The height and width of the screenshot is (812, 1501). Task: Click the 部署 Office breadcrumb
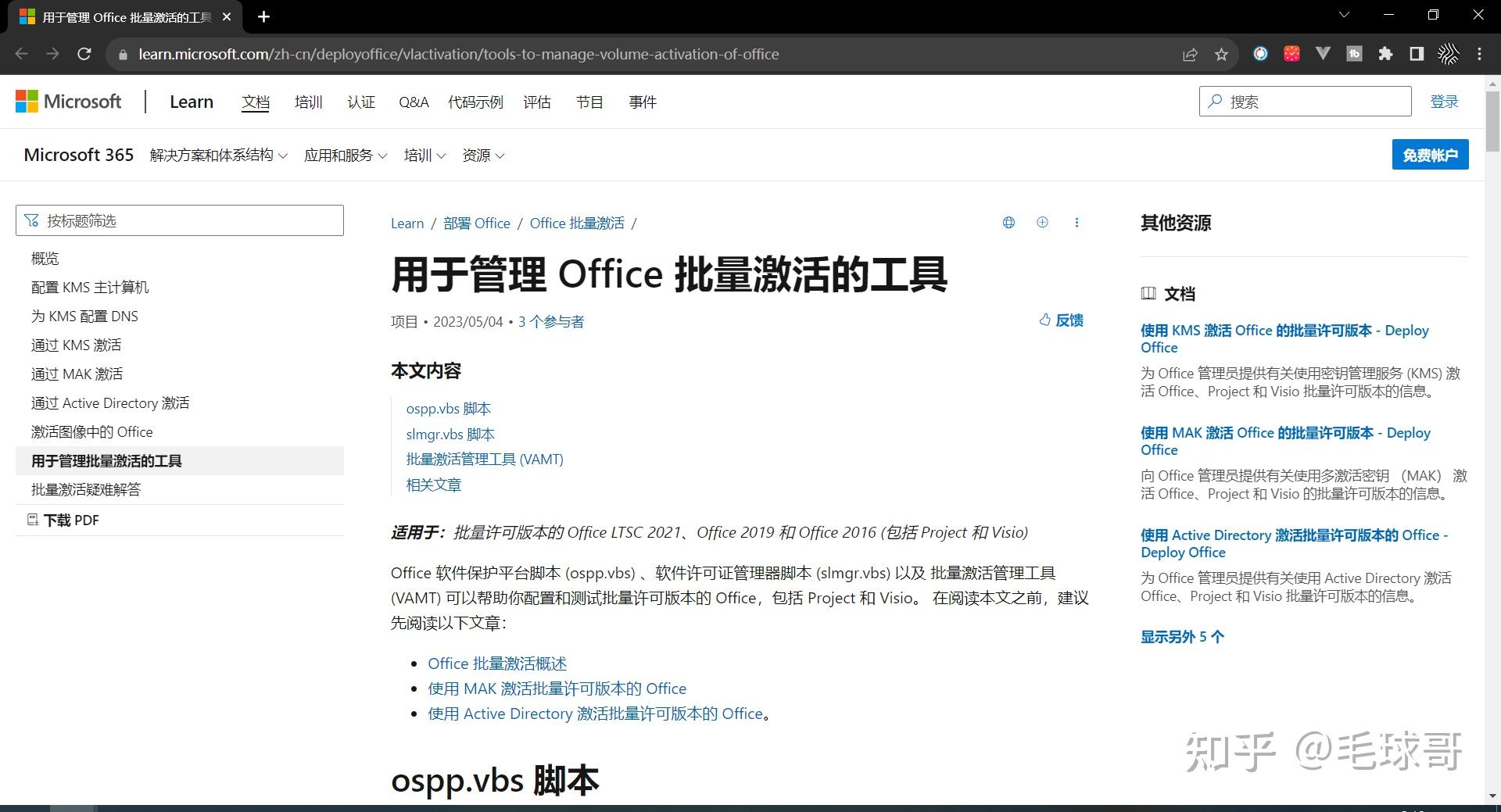point(477,224)
